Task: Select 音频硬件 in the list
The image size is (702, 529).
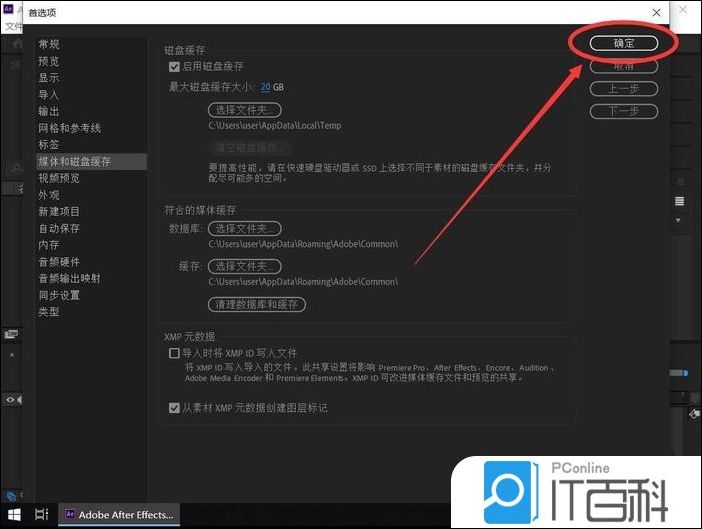Action: click(59, 262)
